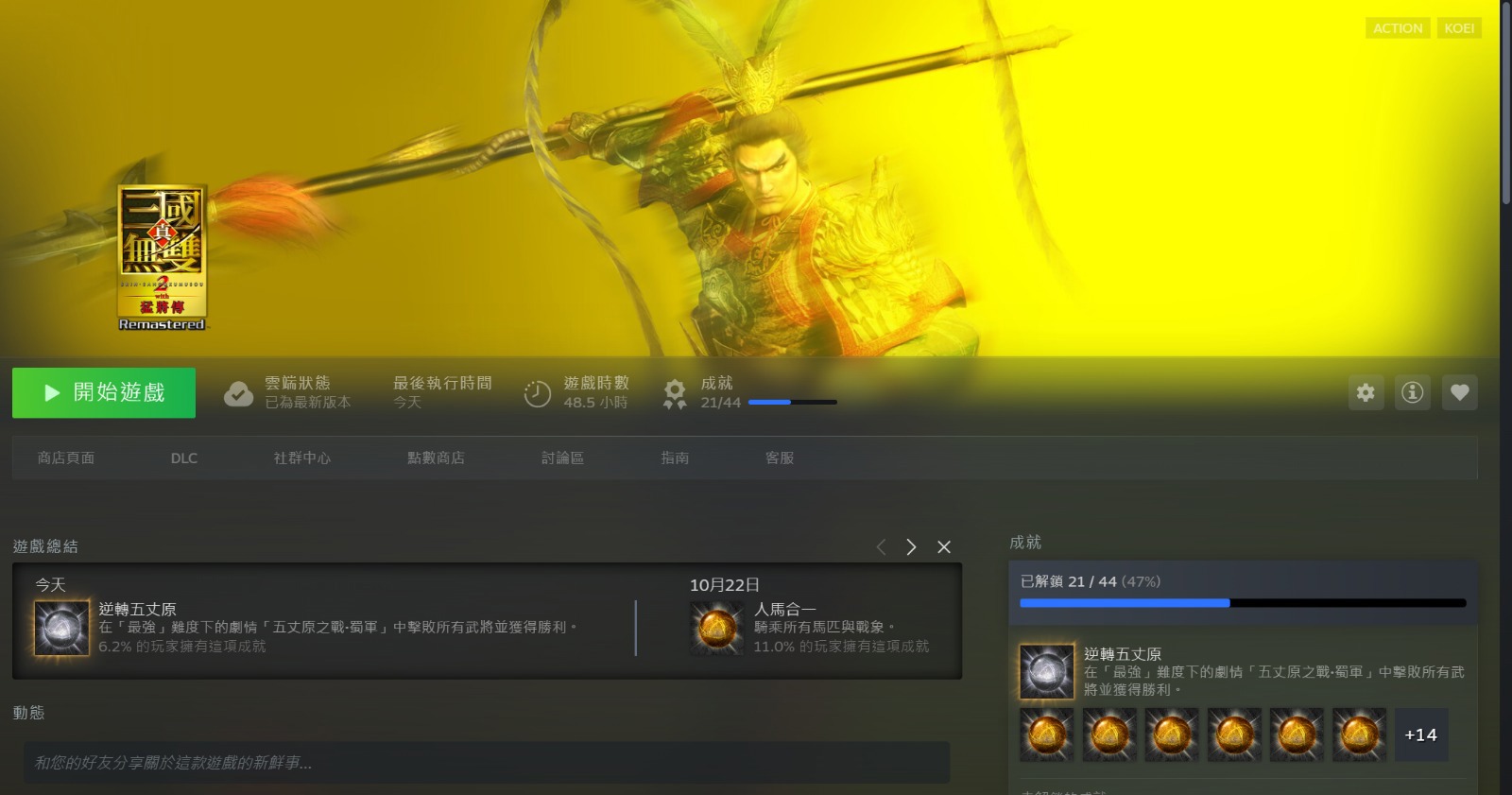Click the game logo cover thumbnail
The image size is (1512, 795).
pos(162,257)
